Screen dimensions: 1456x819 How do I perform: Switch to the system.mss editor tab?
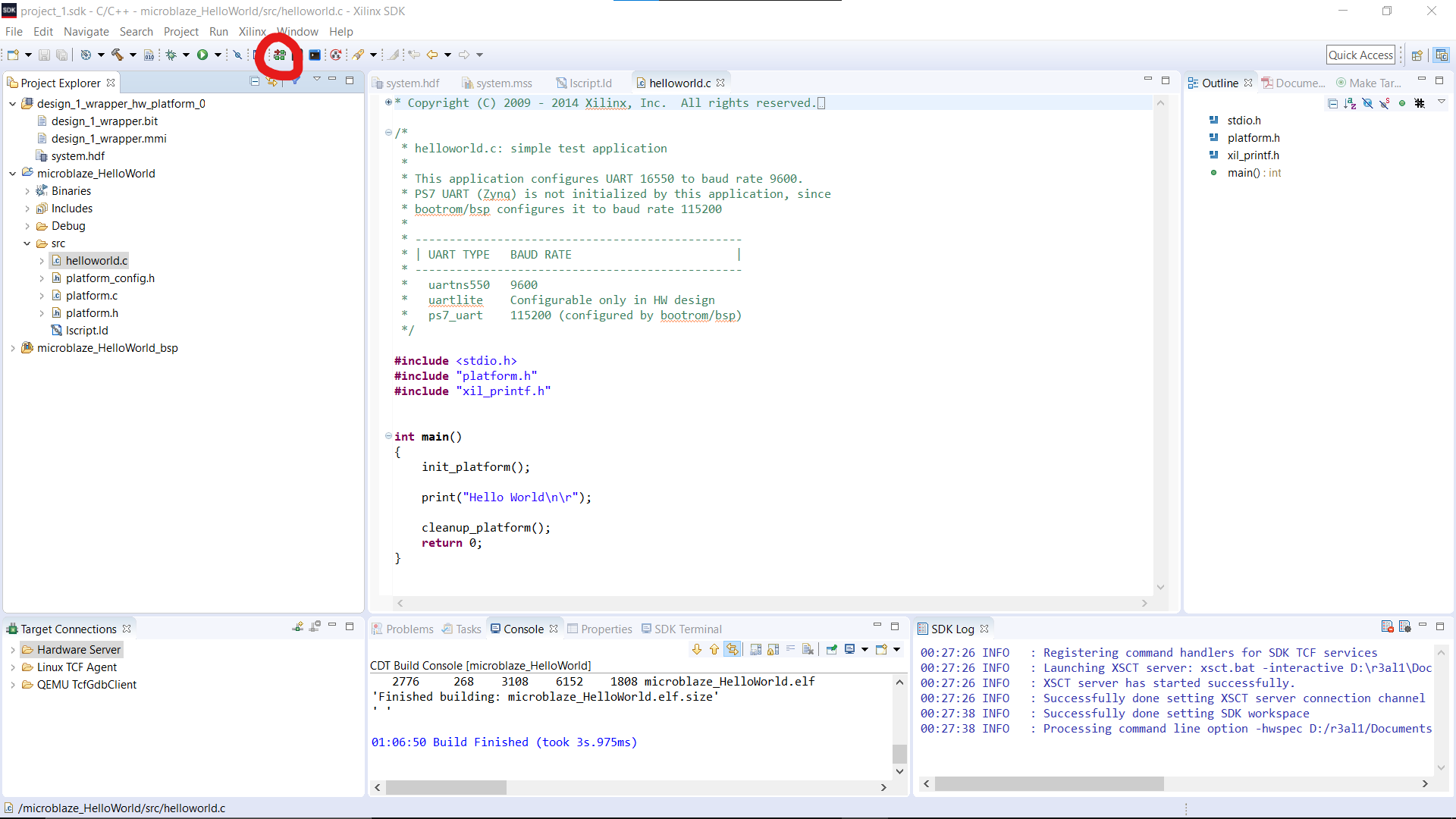tap(504, 83)
